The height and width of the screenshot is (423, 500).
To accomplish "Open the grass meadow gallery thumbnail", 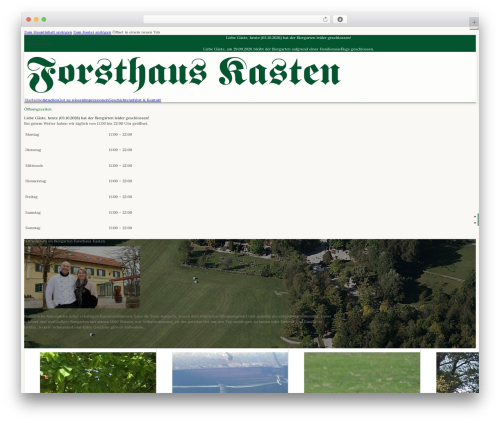I will (x=362, y=372).
